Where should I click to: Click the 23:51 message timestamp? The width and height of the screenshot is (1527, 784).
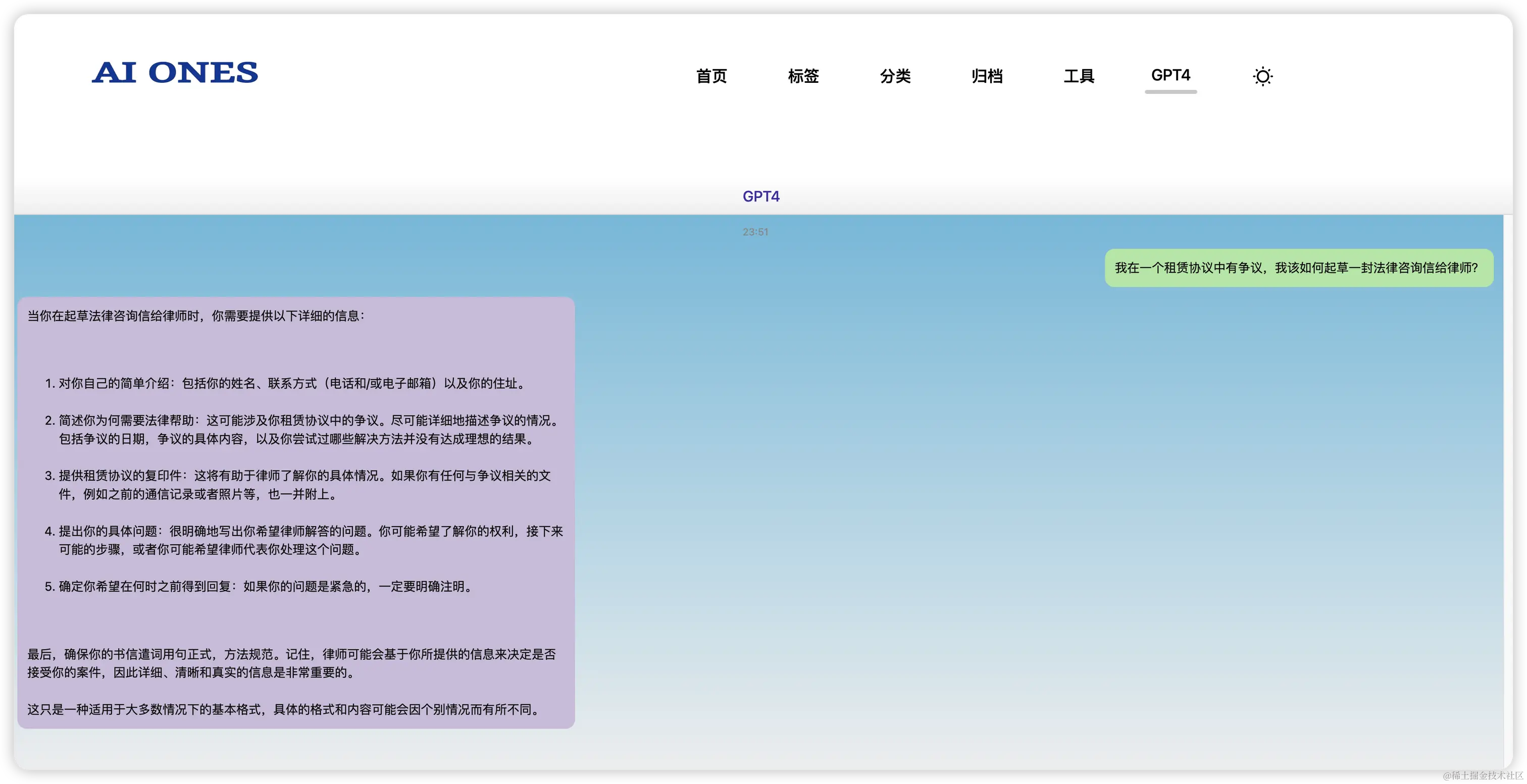[756, 232]
